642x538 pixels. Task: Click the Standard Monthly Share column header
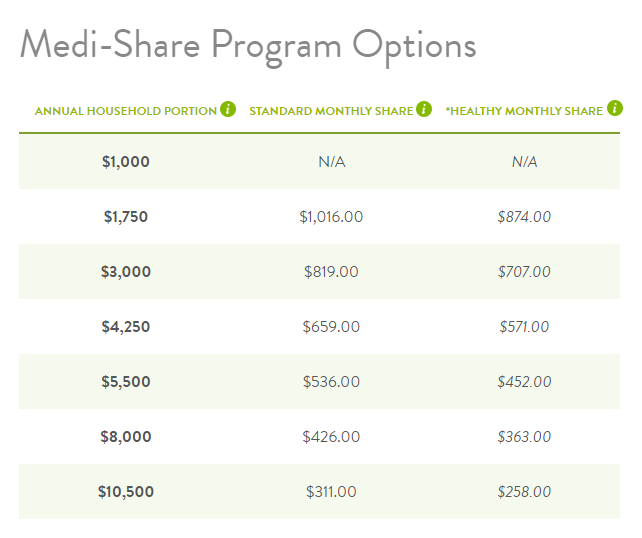tap(331, 111)
